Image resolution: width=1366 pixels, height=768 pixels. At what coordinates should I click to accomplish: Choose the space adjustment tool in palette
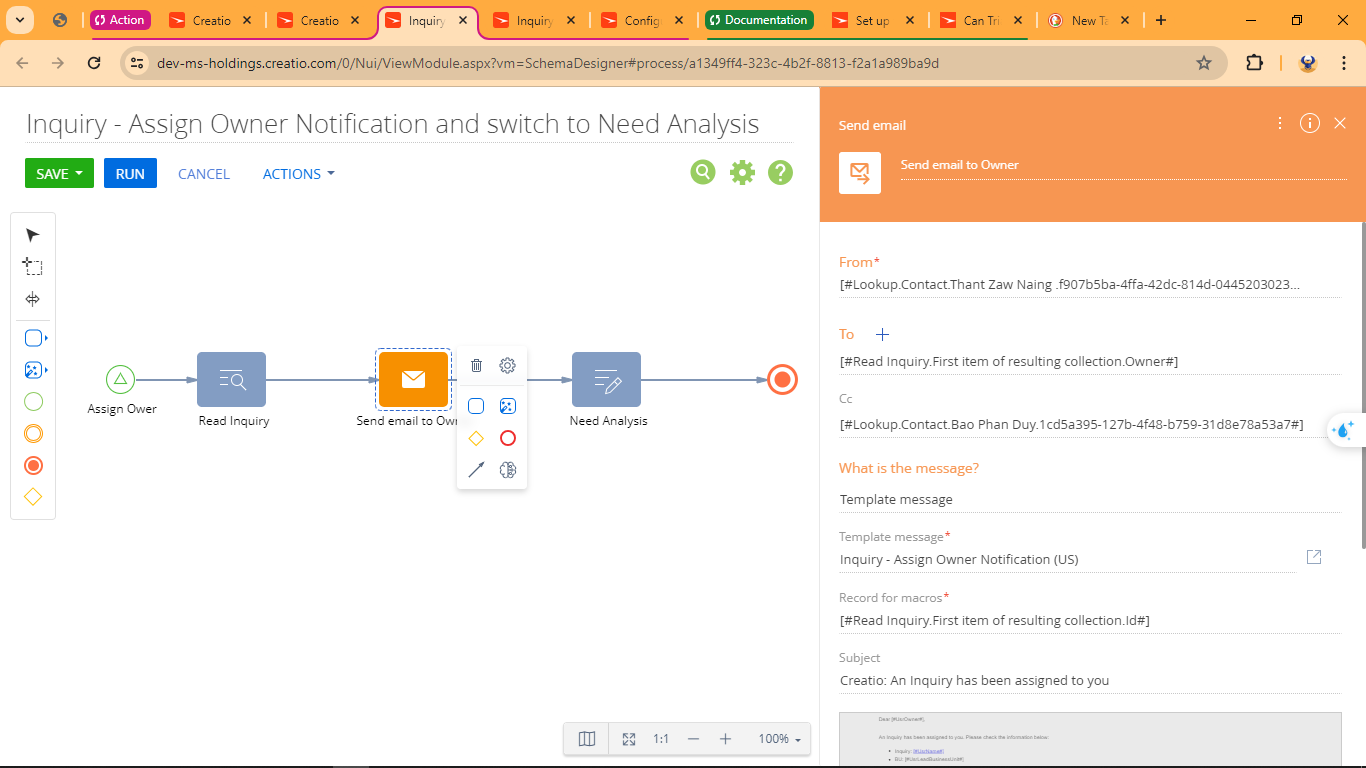pos(33,299)
